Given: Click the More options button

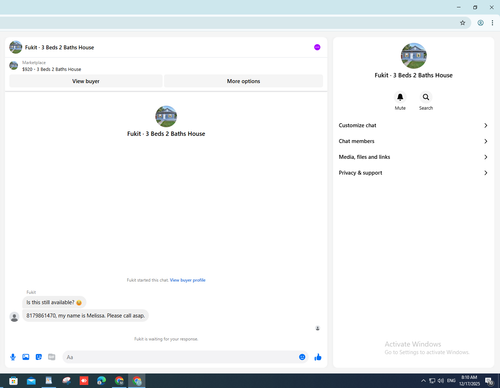Looking at the screenshot, I should click(243, 81).
